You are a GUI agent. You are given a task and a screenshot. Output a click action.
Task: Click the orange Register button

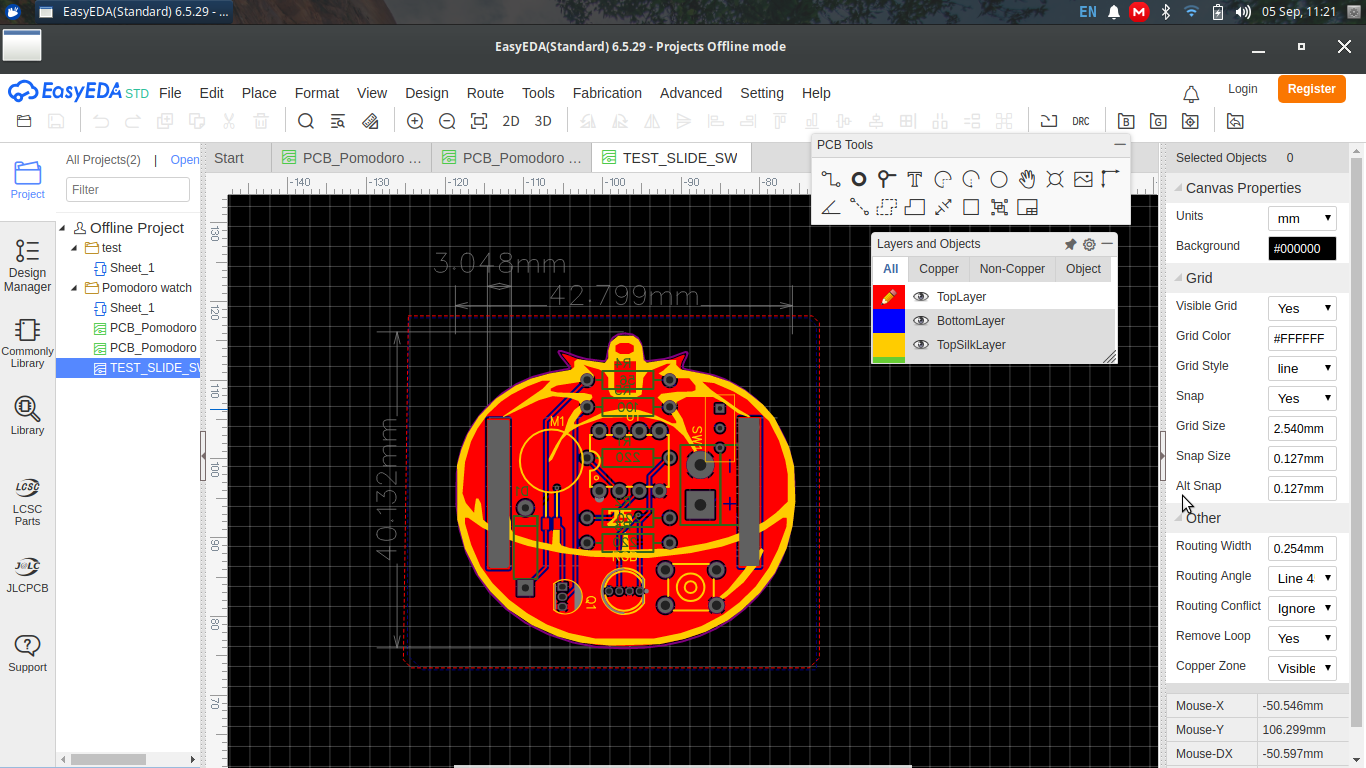coord(1311,89)
